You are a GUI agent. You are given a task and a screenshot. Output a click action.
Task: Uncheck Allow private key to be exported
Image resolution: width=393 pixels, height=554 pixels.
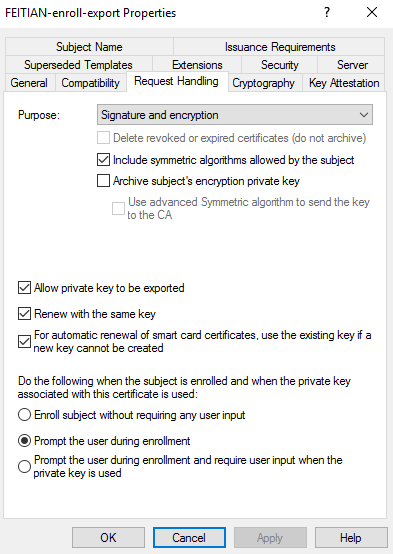point(24,288)
